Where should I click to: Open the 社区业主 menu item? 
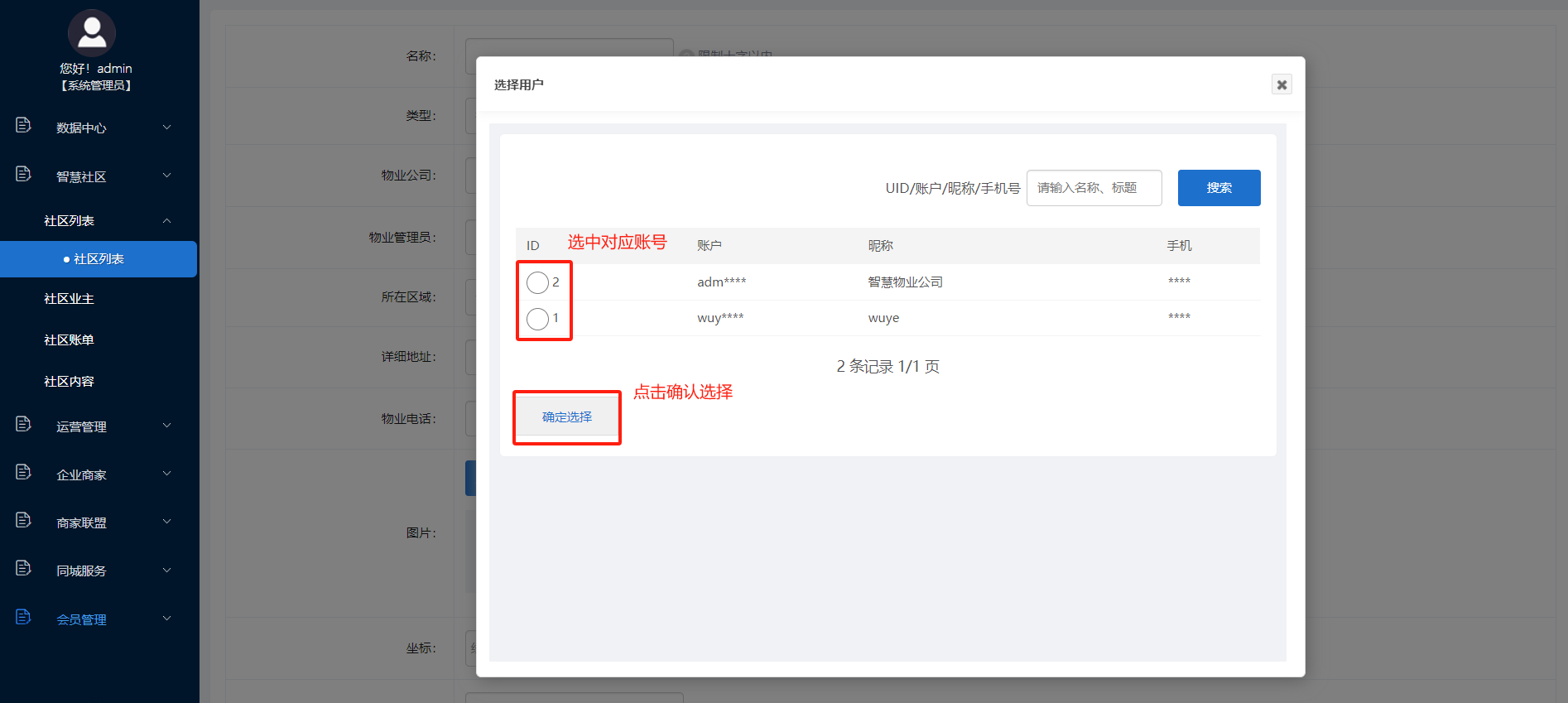click(x=69, y=299)
